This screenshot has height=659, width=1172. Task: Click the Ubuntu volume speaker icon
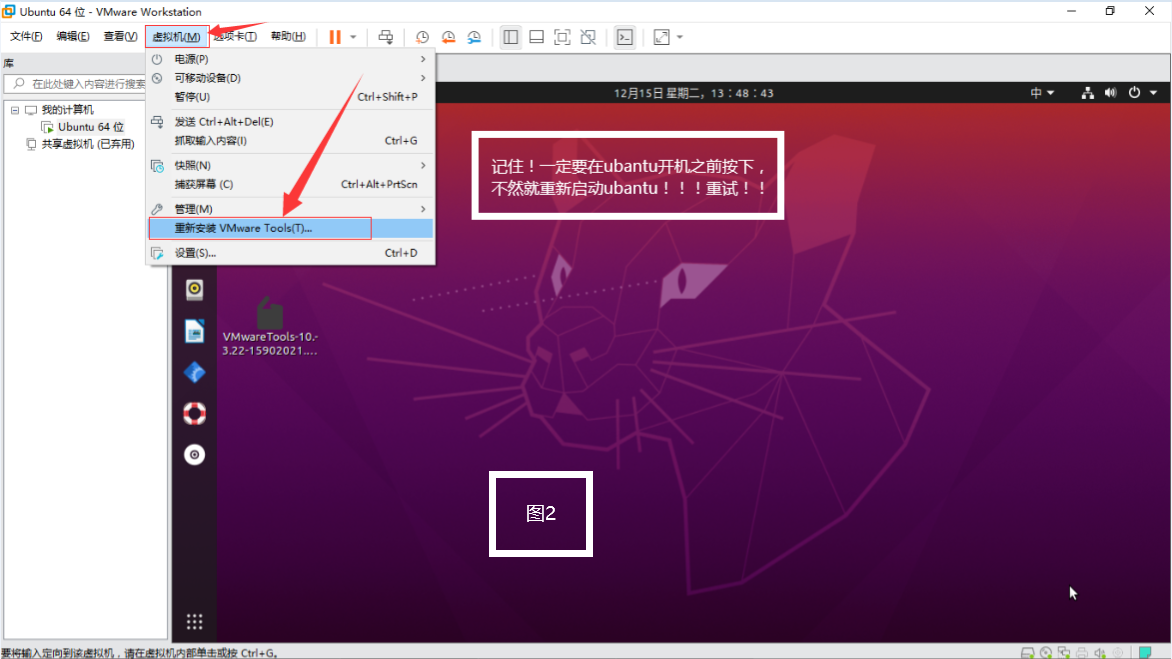point(1111,93)
